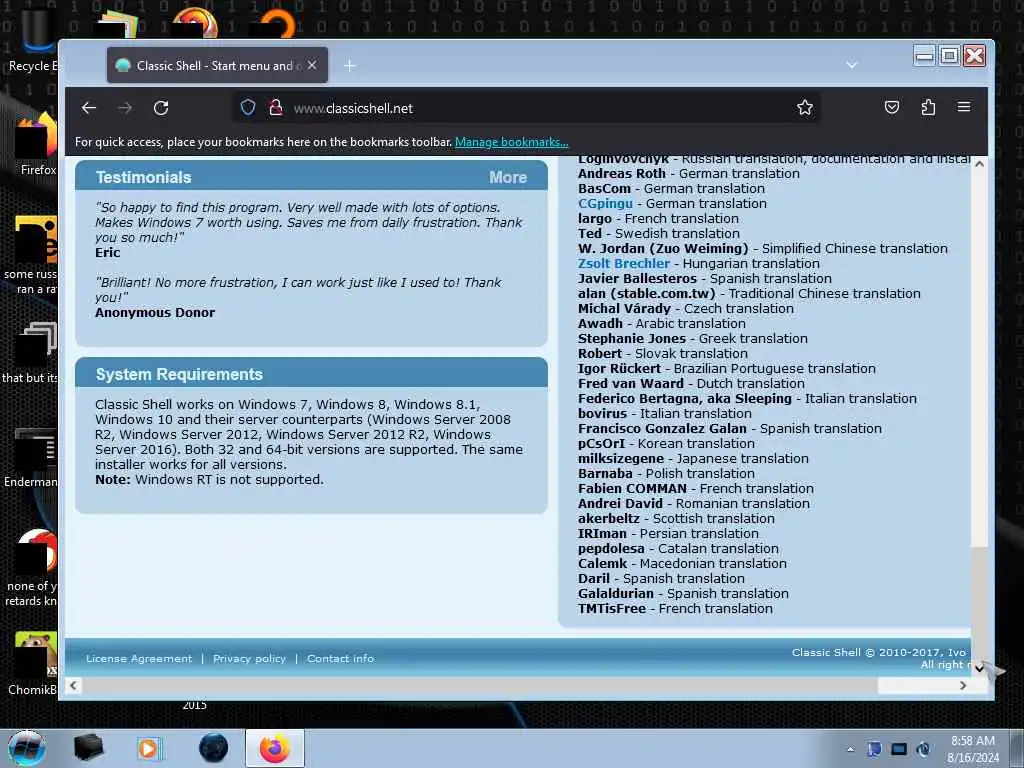The width and height of the screenshot is (1024, 768).
Task: Open the License Agreement link
Action: click(139, 658)
